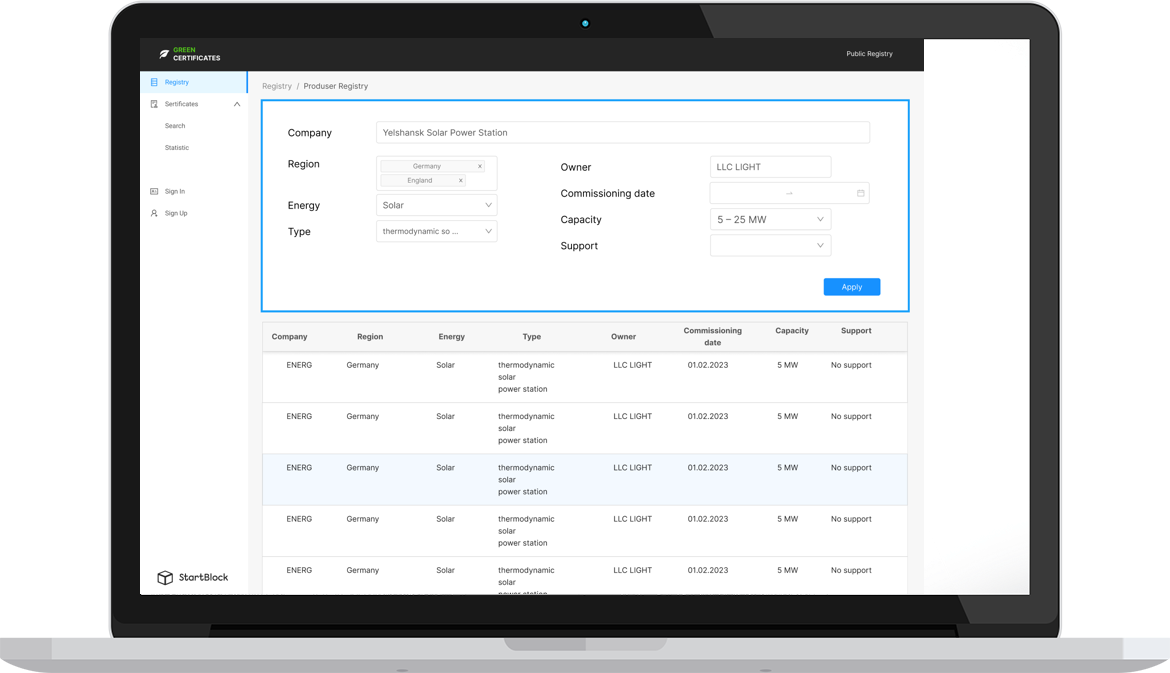Image resolution: width=1170 pixels, height=673 pixels.
Task: Open the Public Registry link
Action: [x=869, y=54]
